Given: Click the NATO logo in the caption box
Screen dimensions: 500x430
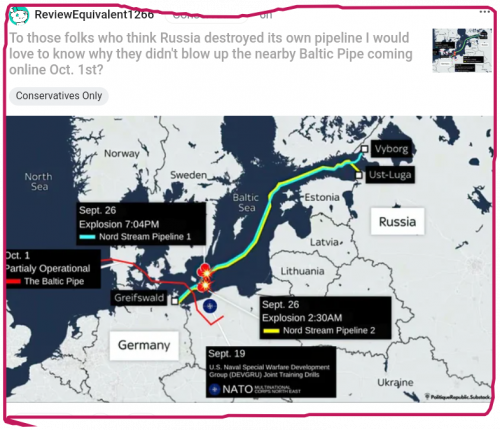Looking at the screenshot, I should (x=255, y=389).
